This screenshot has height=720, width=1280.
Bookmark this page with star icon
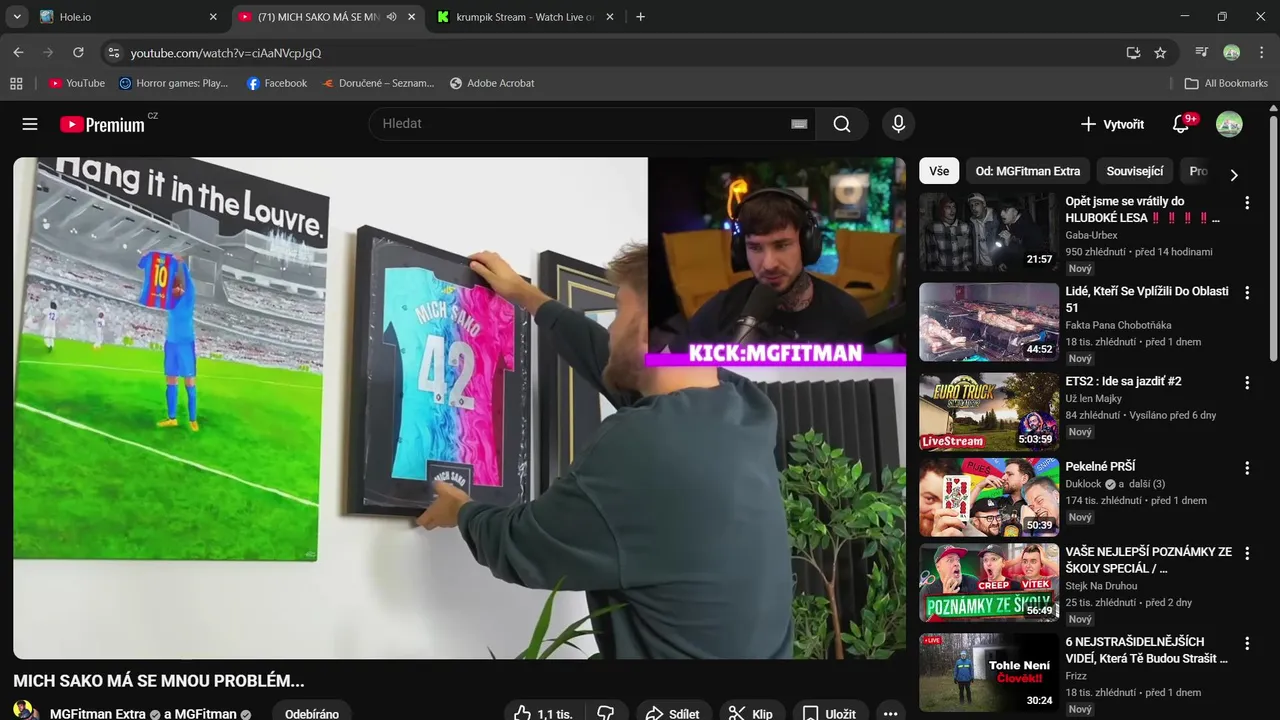(x=1160, y=52)
